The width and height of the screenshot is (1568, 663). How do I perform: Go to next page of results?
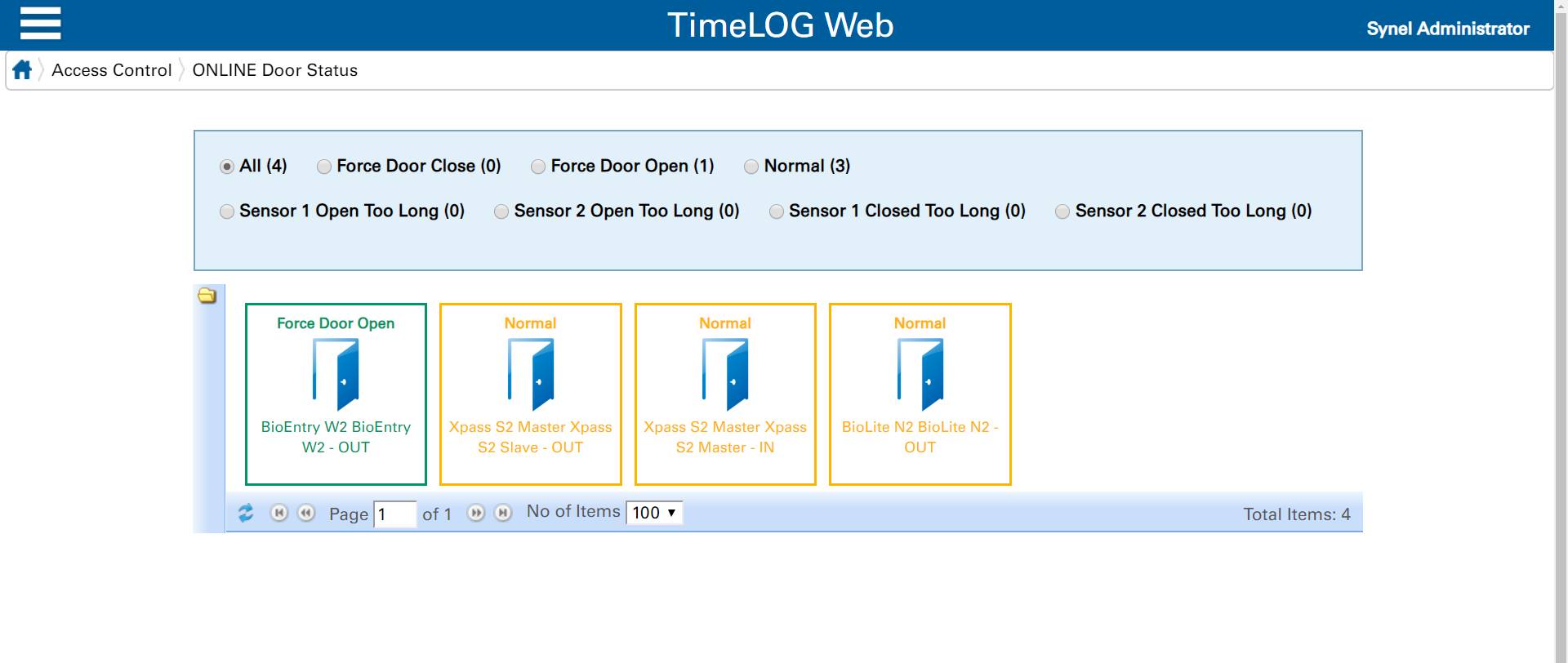pyautogui.click(x=476, y=513)
